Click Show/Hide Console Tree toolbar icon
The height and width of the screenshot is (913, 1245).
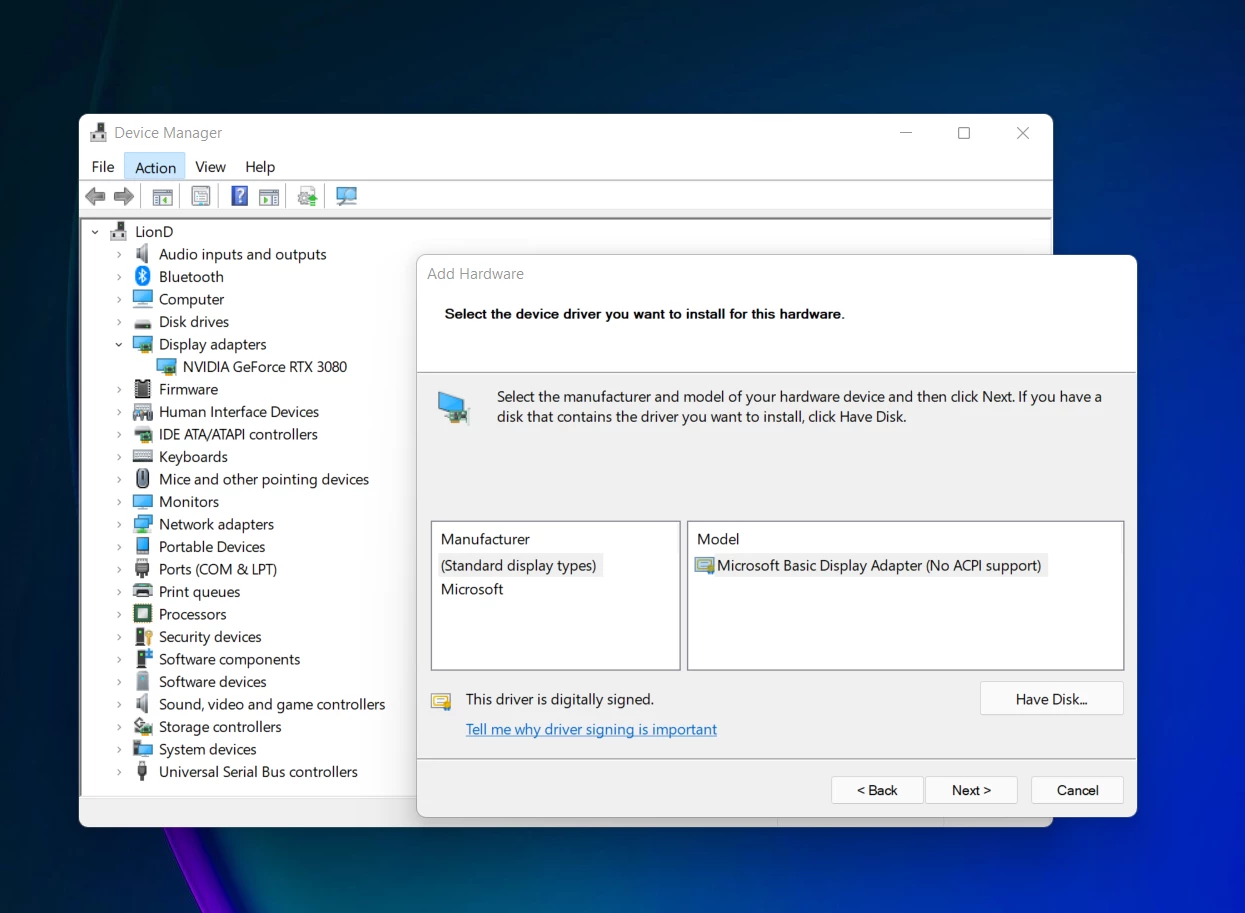(162, 196)
